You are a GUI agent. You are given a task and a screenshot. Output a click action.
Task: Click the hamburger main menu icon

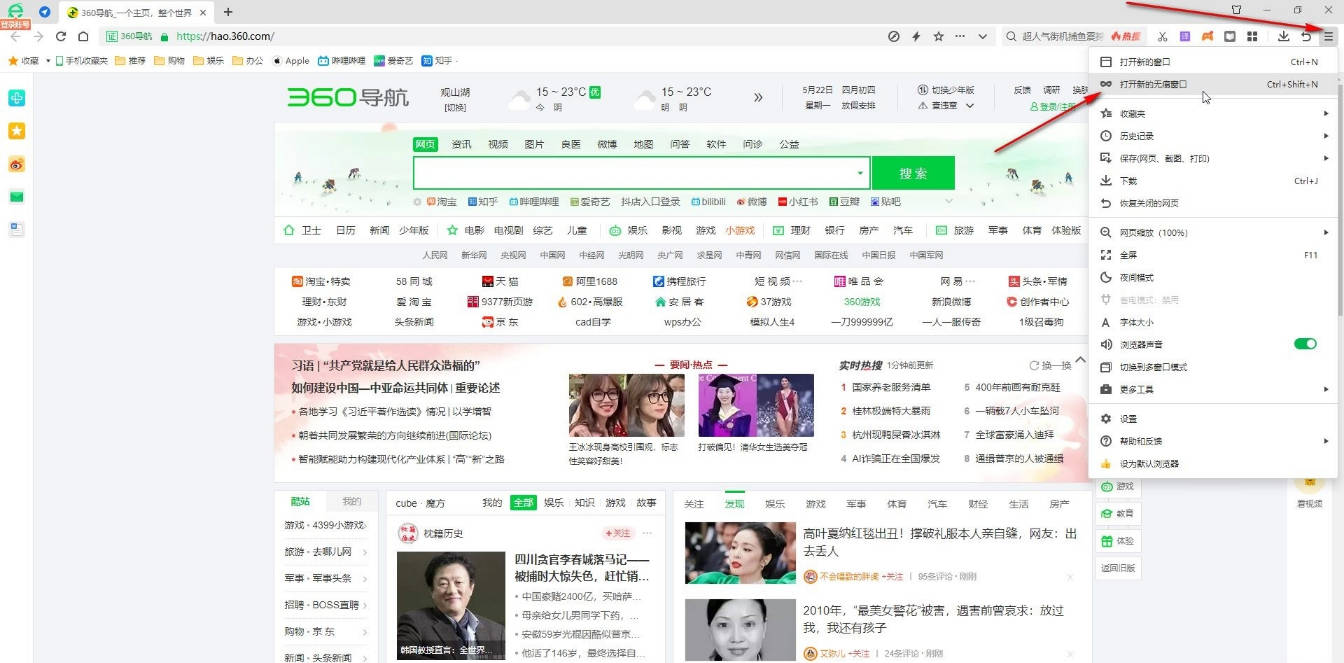tap(1328, 37)
